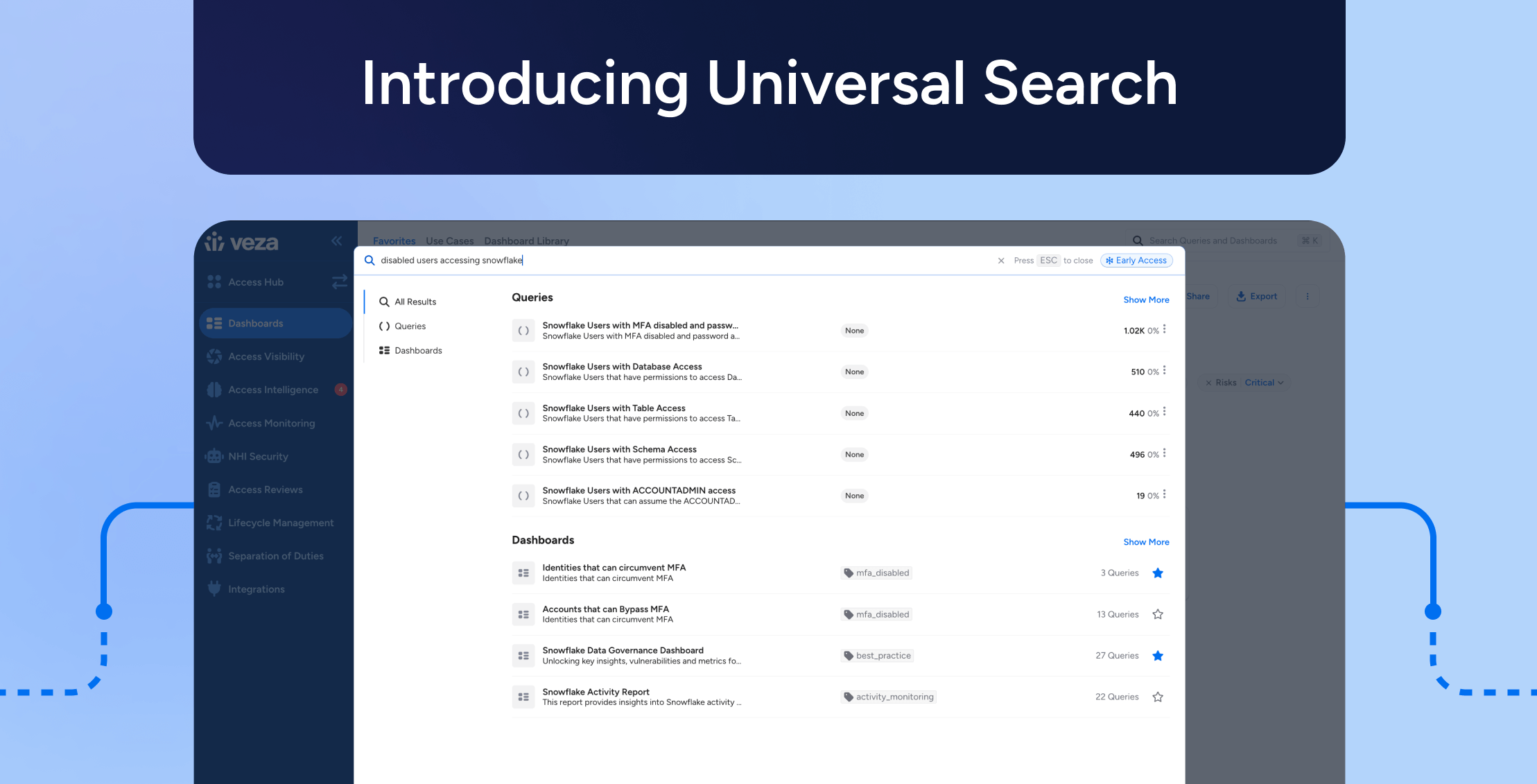Image resolution: width=1537 pixels, height=784 pixels.
Task: Click the Access Intelligence notification badge
Action: click(340, 390)
